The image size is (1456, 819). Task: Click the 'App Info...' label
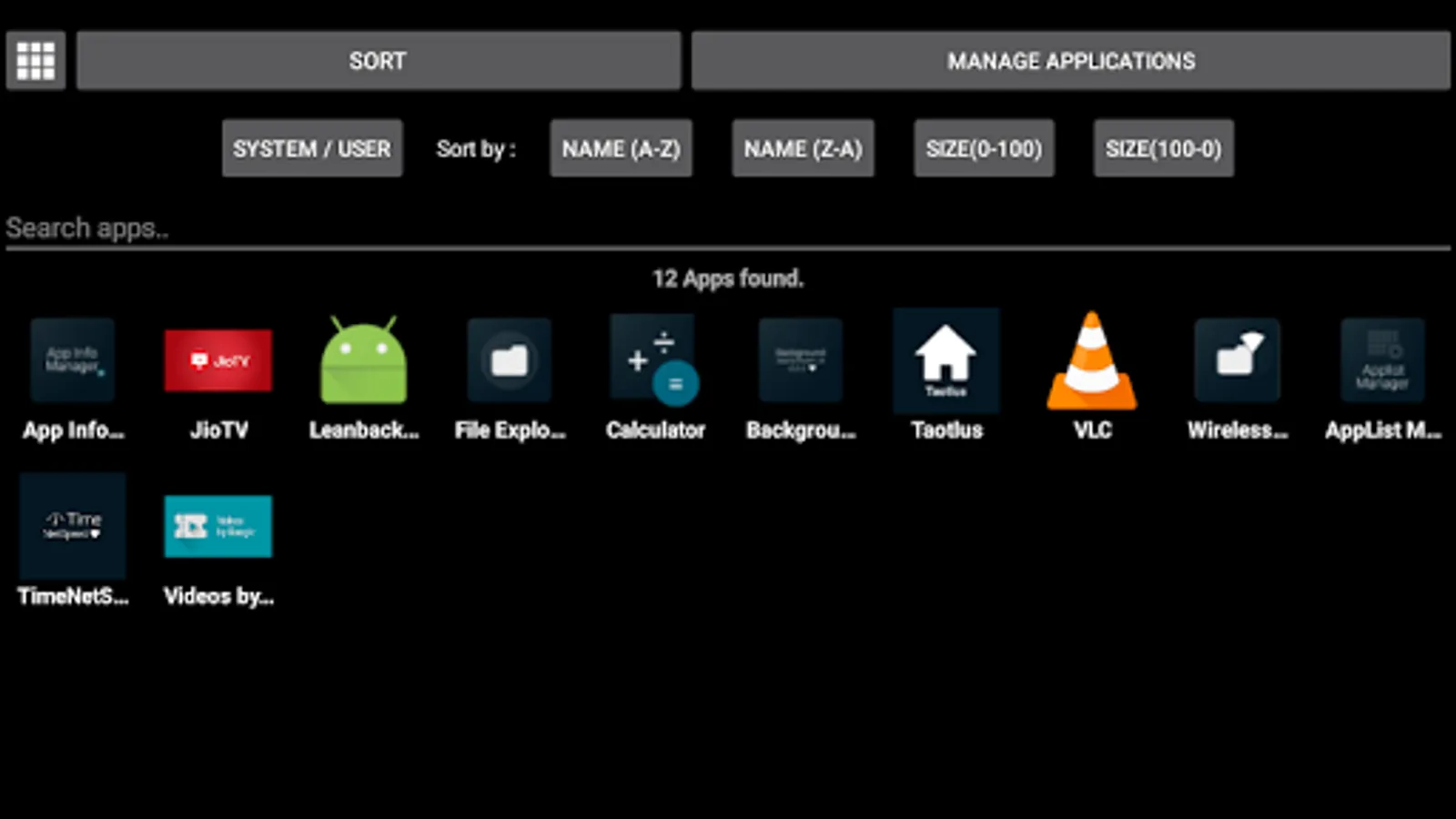point(73,430)
